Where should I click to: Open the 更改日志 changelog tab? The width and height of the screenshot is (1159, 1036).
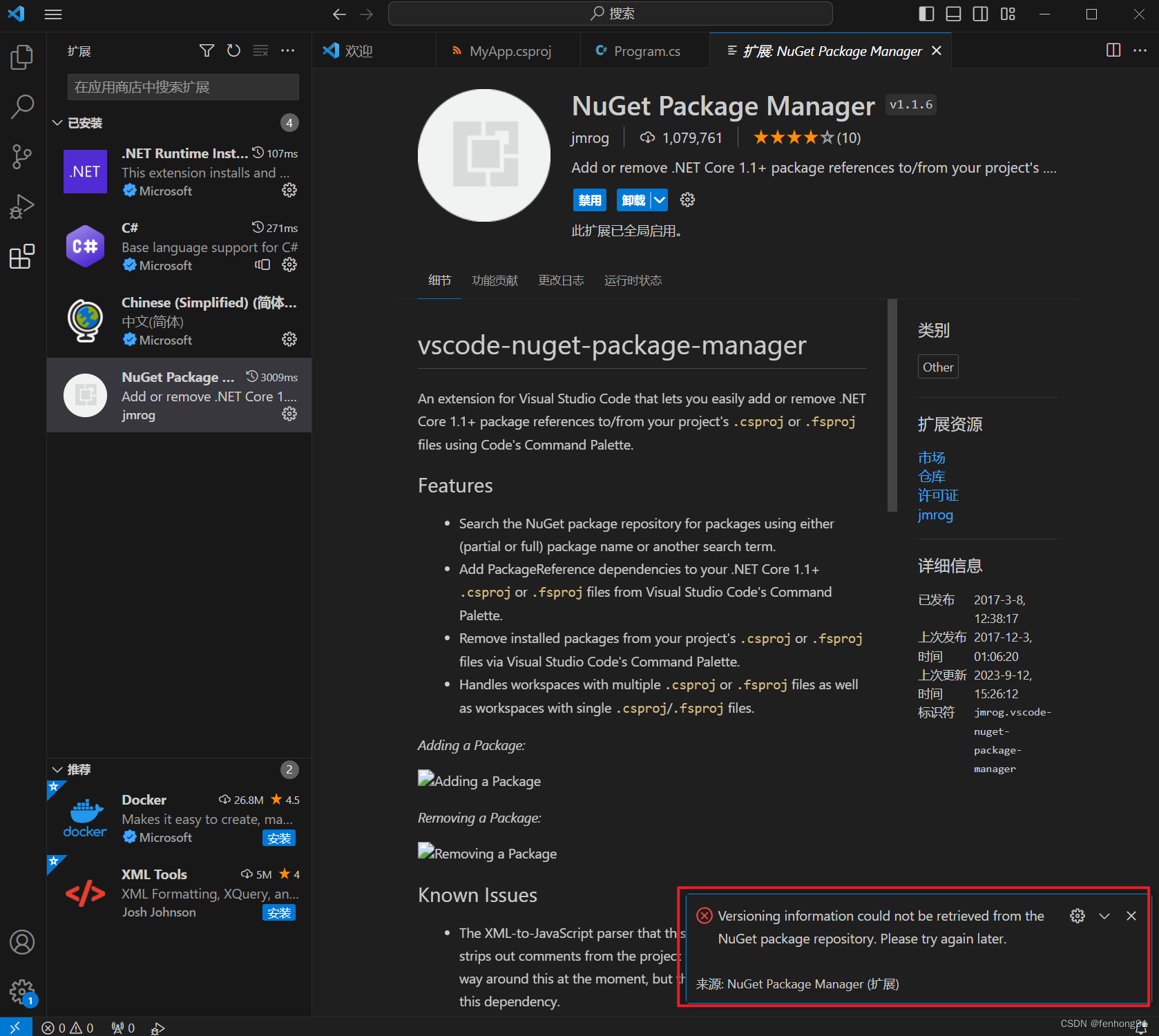(561, 280)
